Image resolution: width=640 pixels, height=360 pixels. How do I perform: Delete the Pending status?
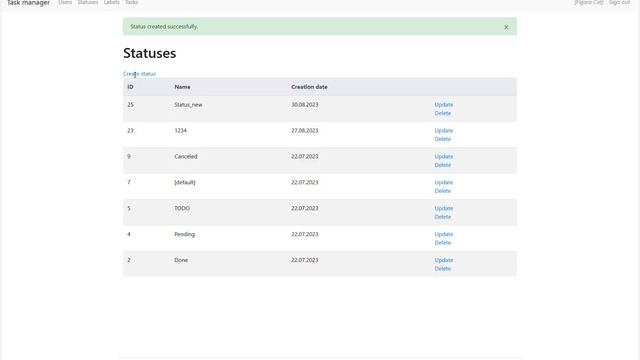click(442, 243)
